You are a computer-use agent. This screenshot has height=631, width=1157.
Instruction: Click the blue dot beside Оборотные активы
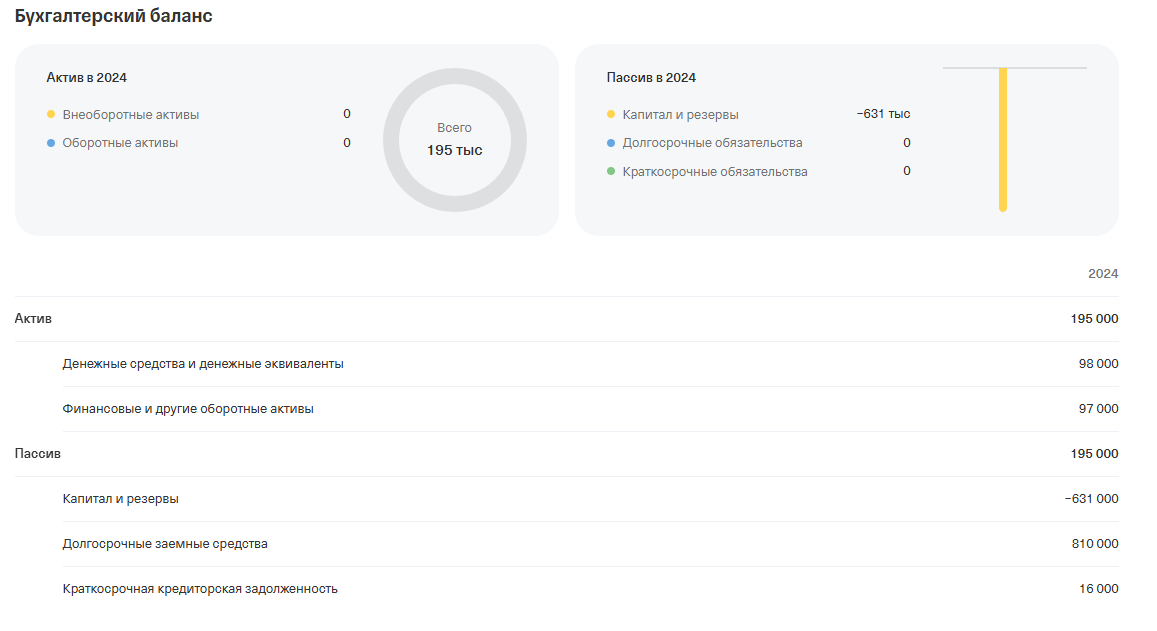(x=51, y=143)
